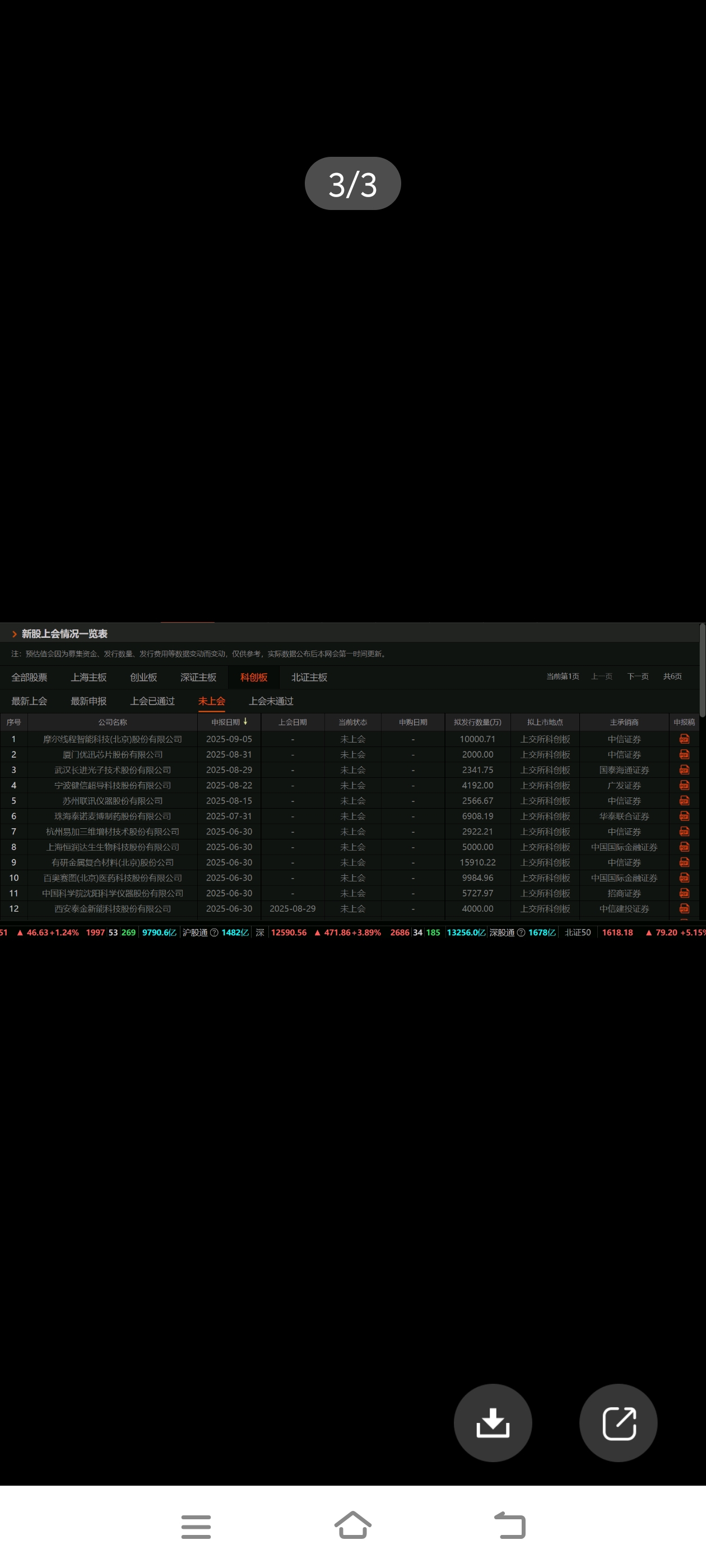Click 当前第1页 page indicator
Screen dimensions: 706x1568
(x=562, y=676)
